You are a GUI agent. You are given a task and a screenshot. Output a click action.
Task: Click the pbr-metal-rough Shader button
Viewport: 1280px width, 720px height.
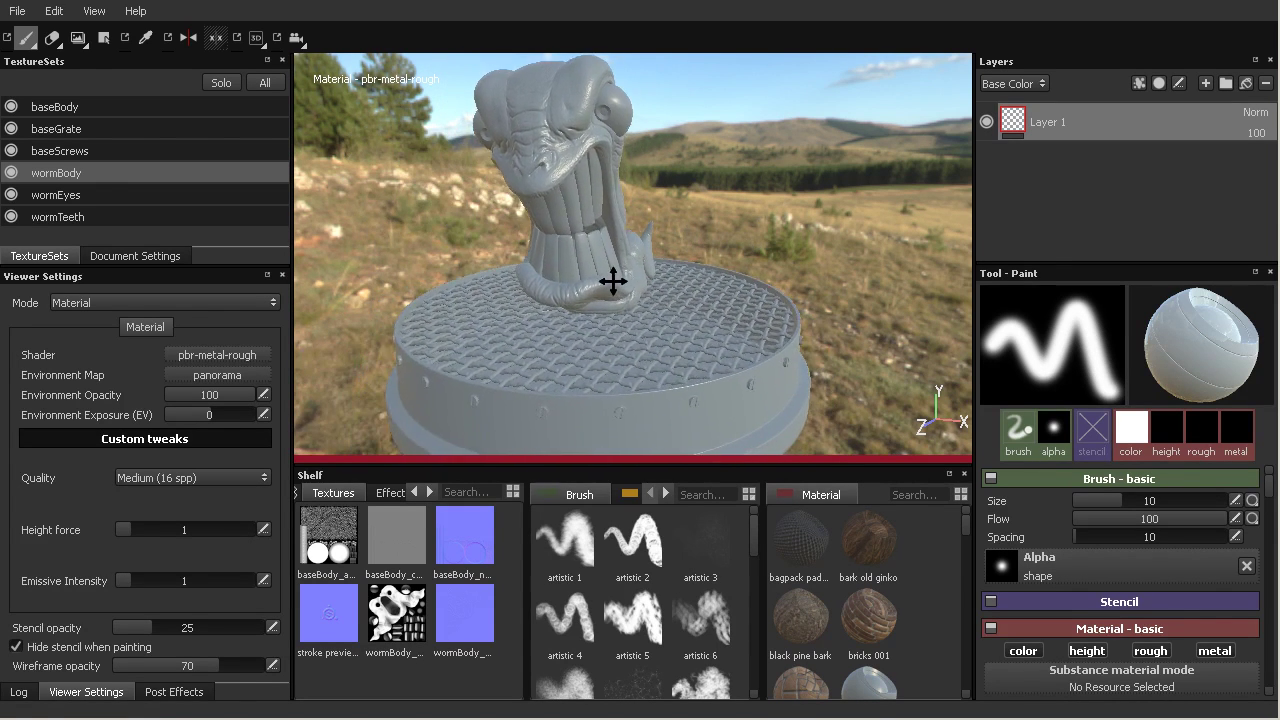217,355
